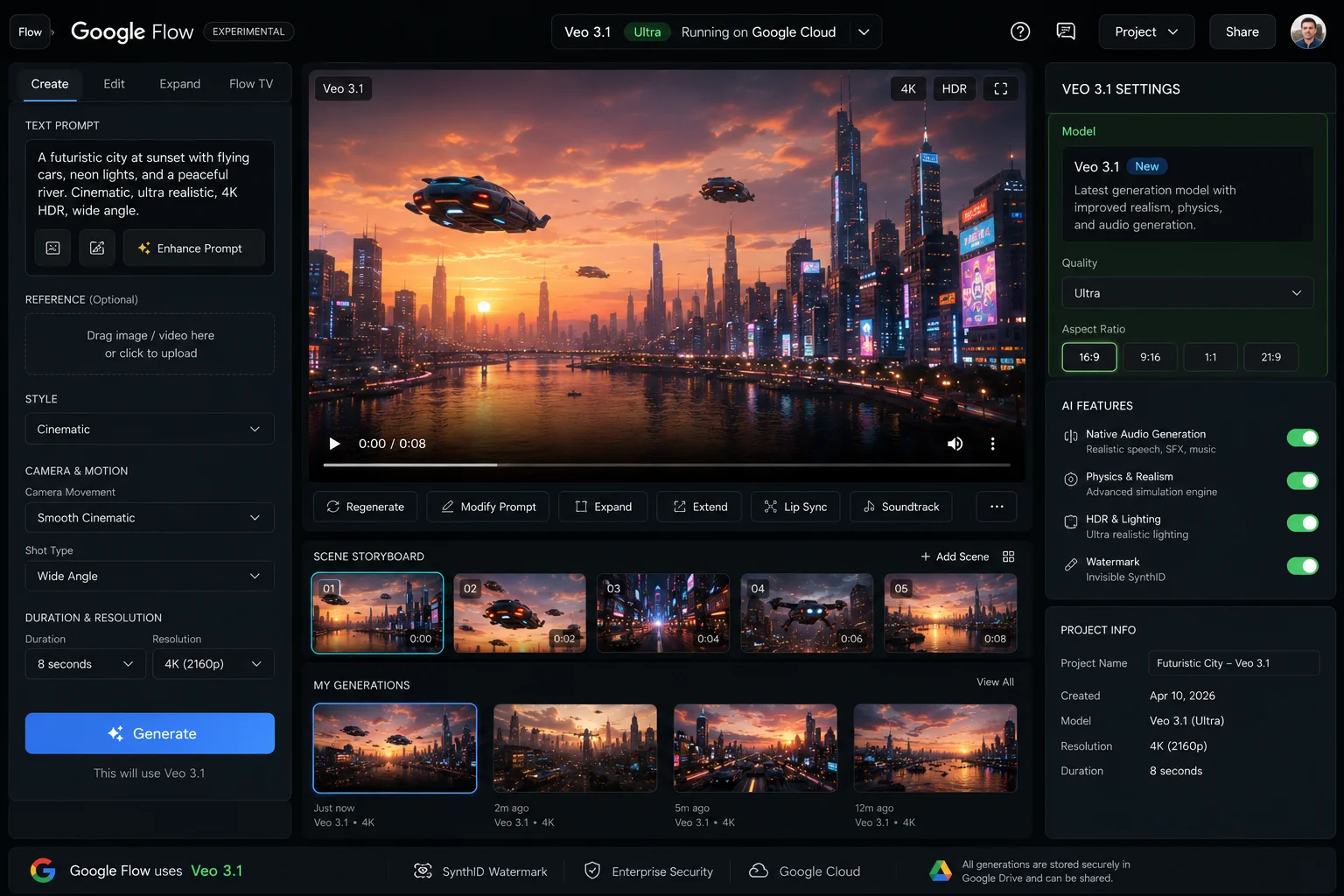Play the video preview
Viewport: 1344px width, 896px height.
click(x=334, y=444)
